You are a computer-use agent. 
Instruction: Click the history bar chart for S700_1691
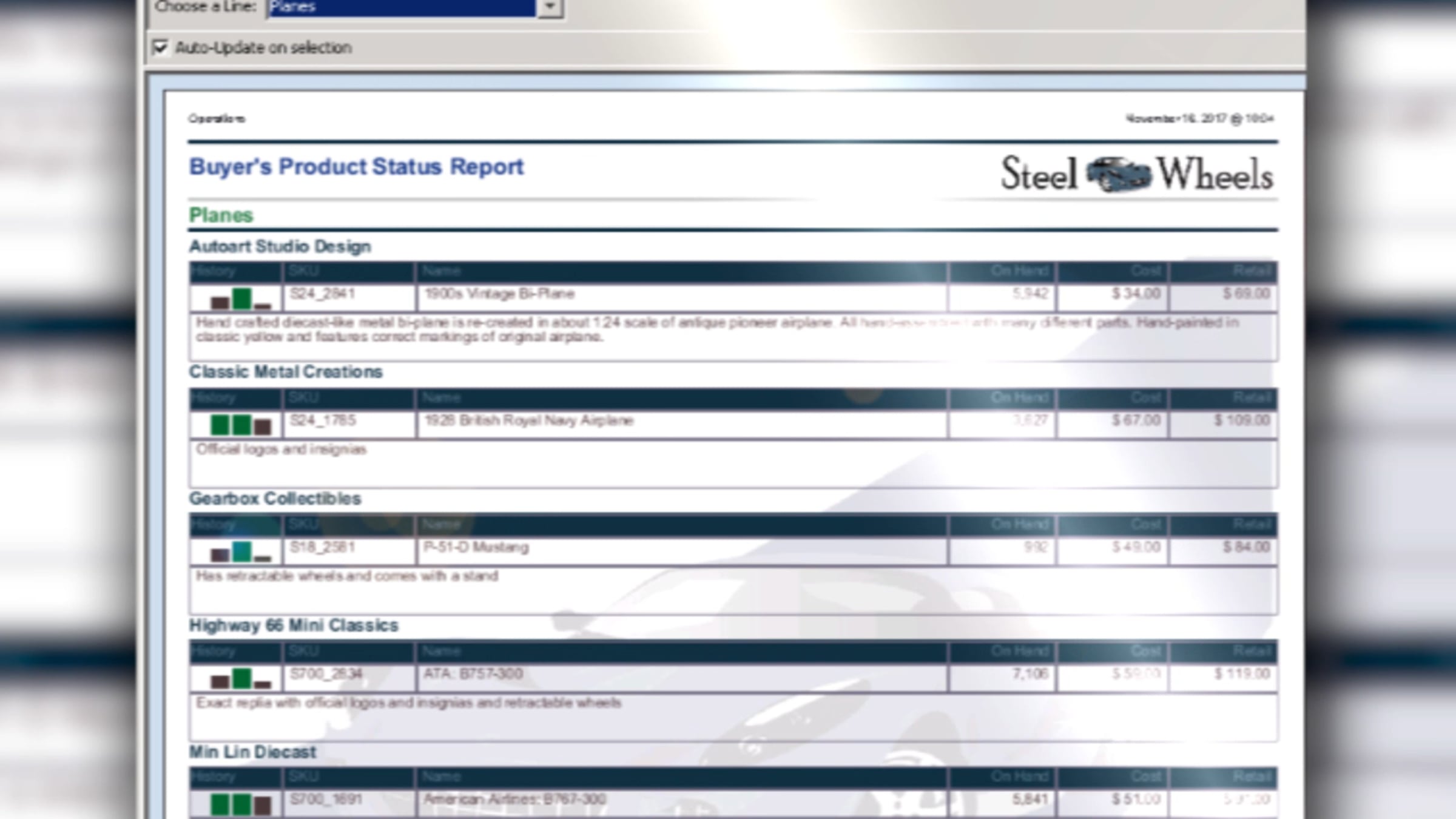point(241,804)
